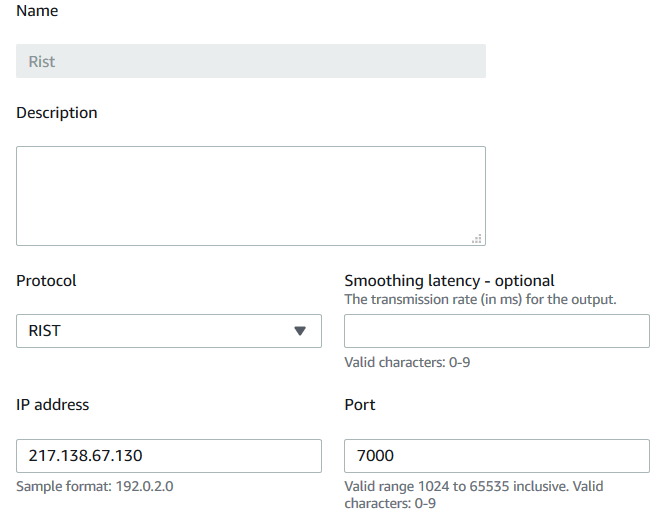The image size is (661, 522).
Task: Click the Sample format 192.0.2.0 hint
Action: coord(94,487)
